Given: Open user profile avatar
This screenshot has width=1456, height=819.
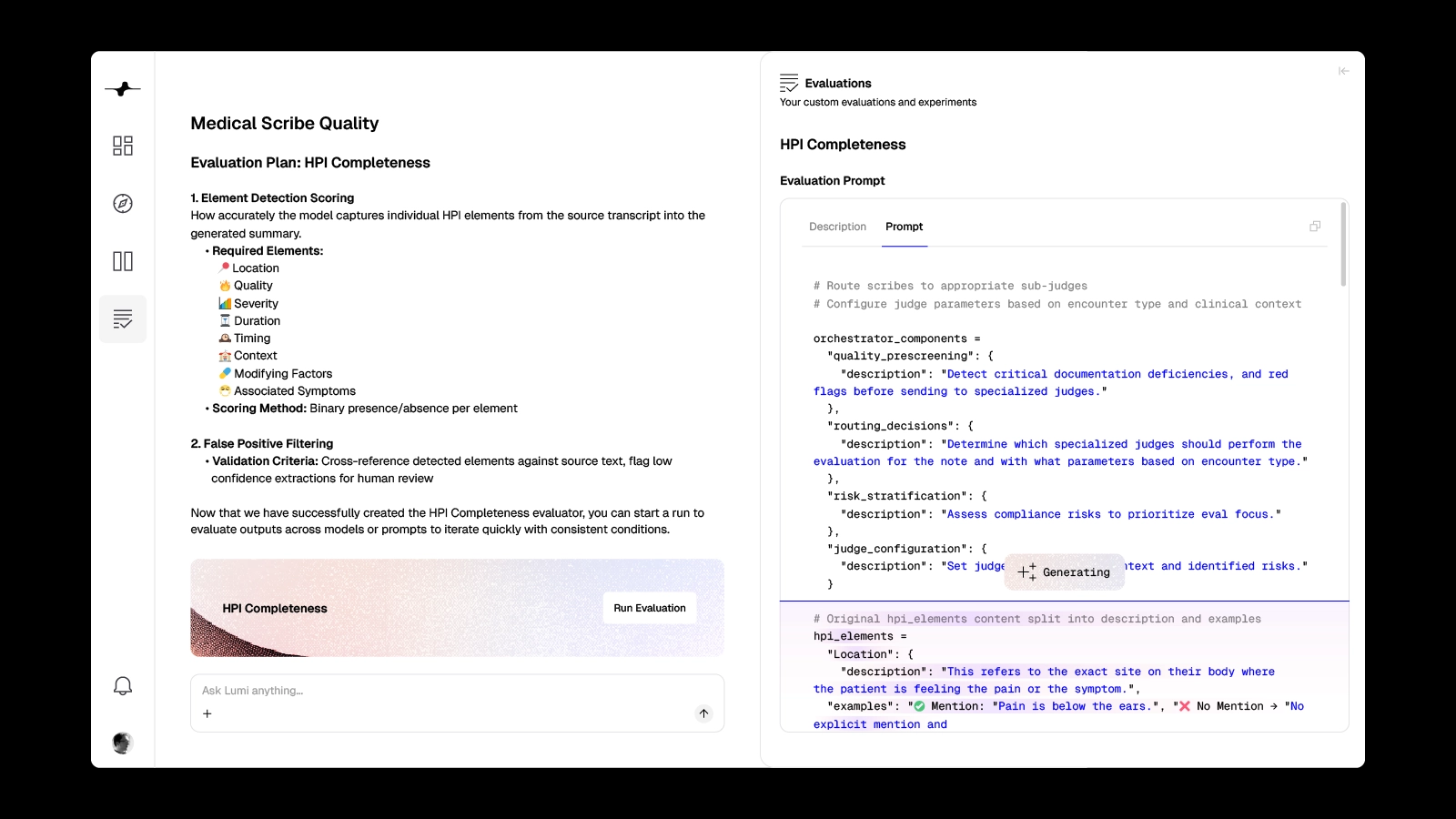Looking at the screenshot, I should click(x=123, y=743).
